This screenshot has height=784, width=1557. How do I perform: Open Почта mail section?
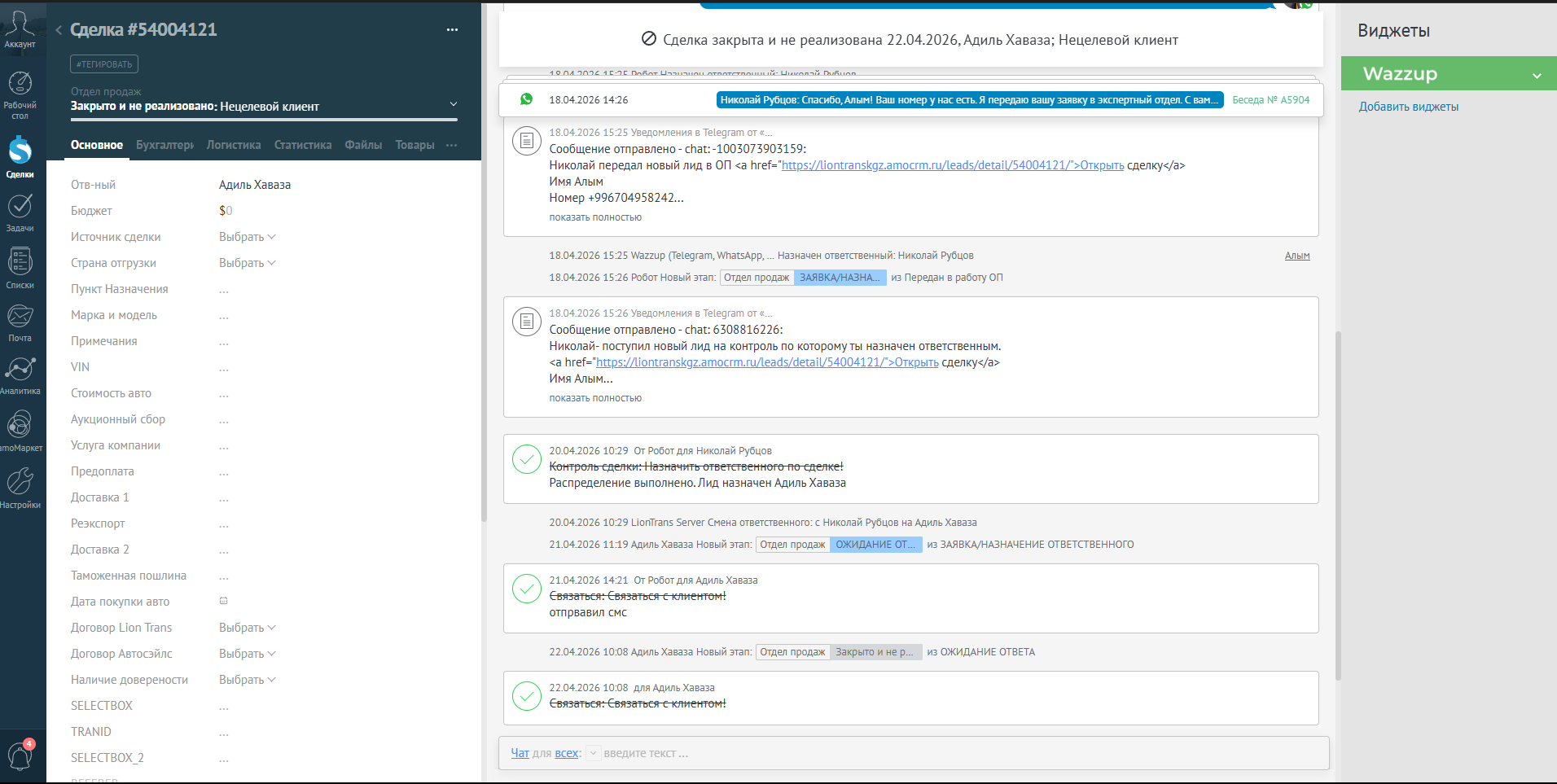(20, 323)
